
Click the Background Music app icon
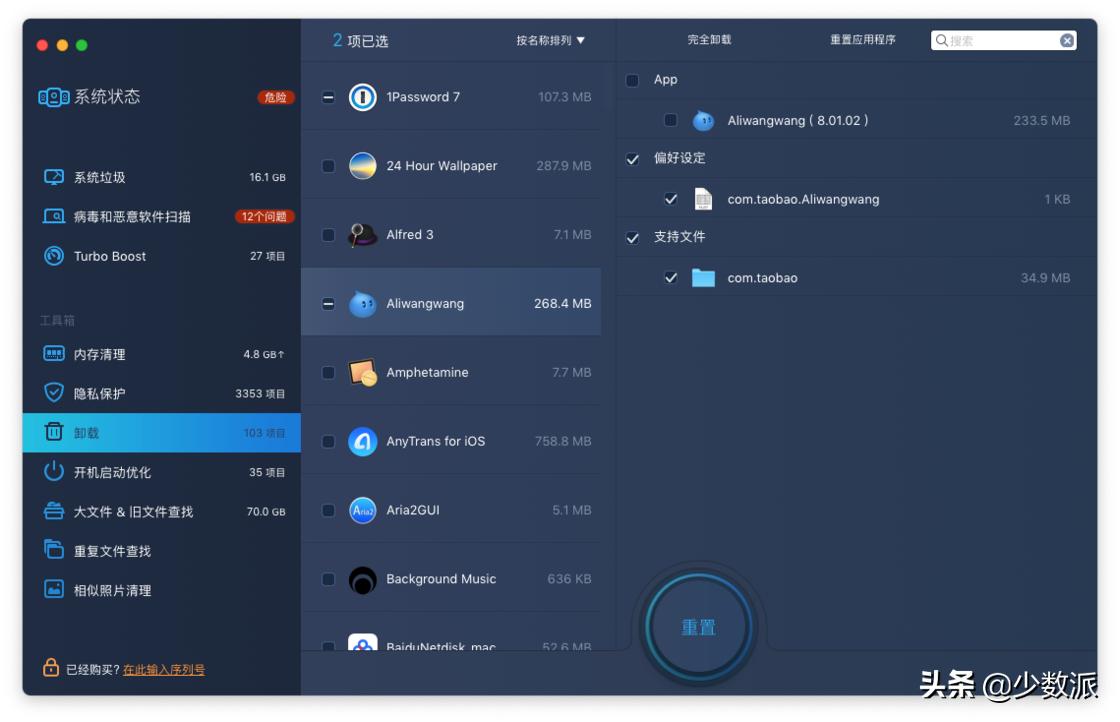point(362,579)
